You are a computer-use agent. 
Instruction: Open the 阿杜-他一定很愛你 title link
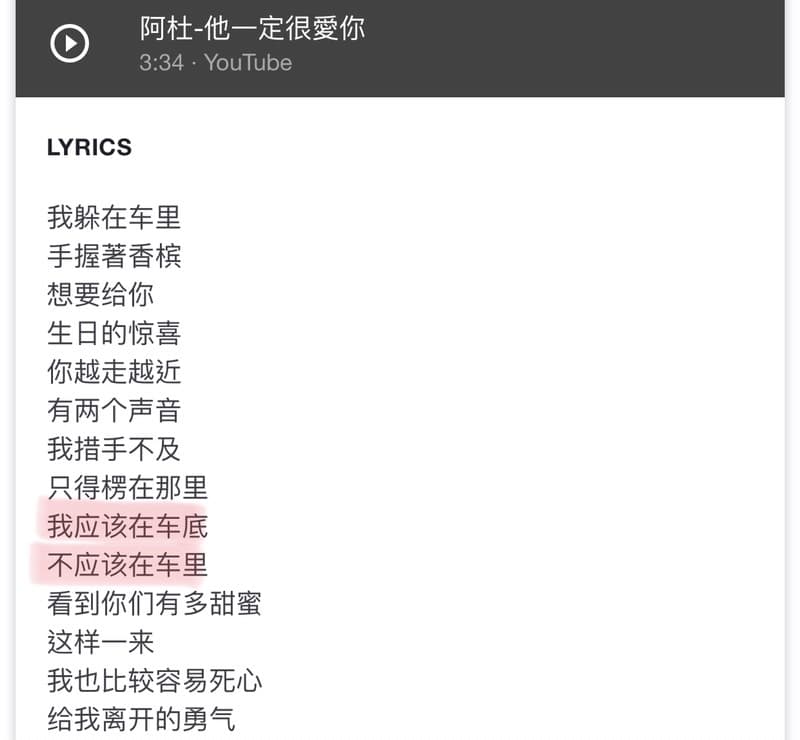coord(253,28)
